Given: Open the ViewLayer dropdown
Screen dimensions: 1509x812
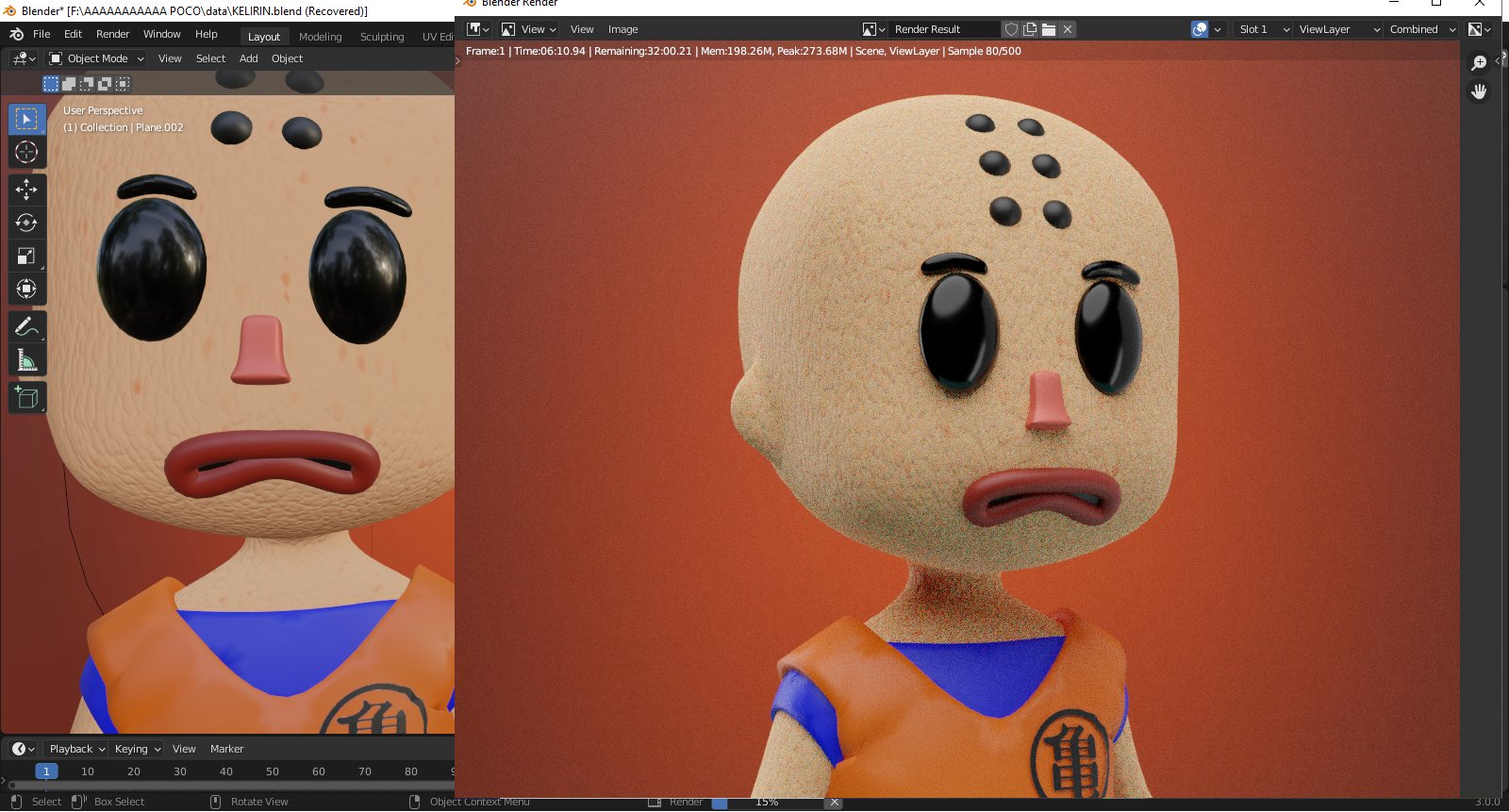Looking at the screenshot, I should click(x=1338, y=29).
